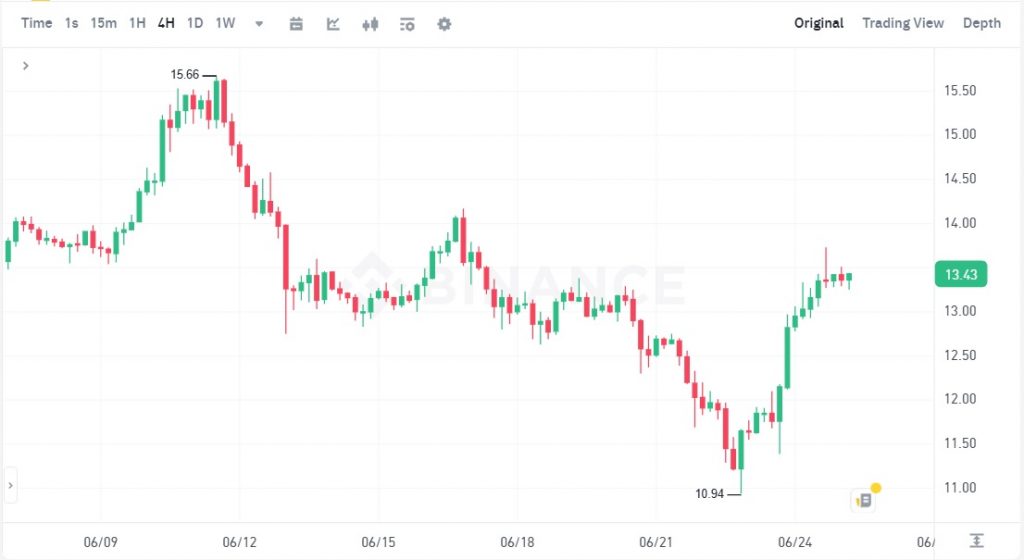The width and height of the screenshot is (1024, 560).
Task: Open chart settings gear
Action: (x=444, y=24)
